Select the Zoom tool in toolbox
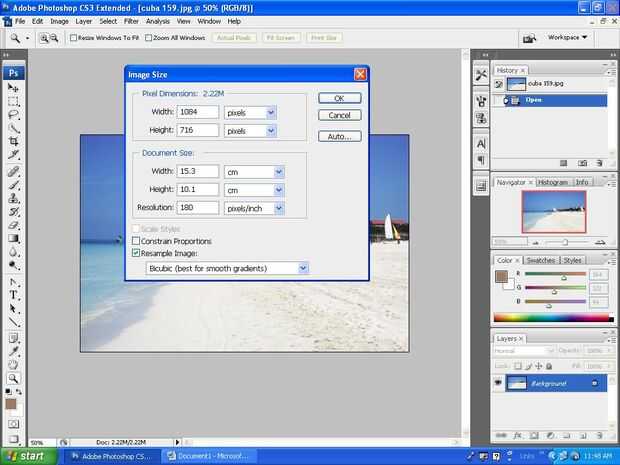Screen dimensions: 620x465 [13, 378]
